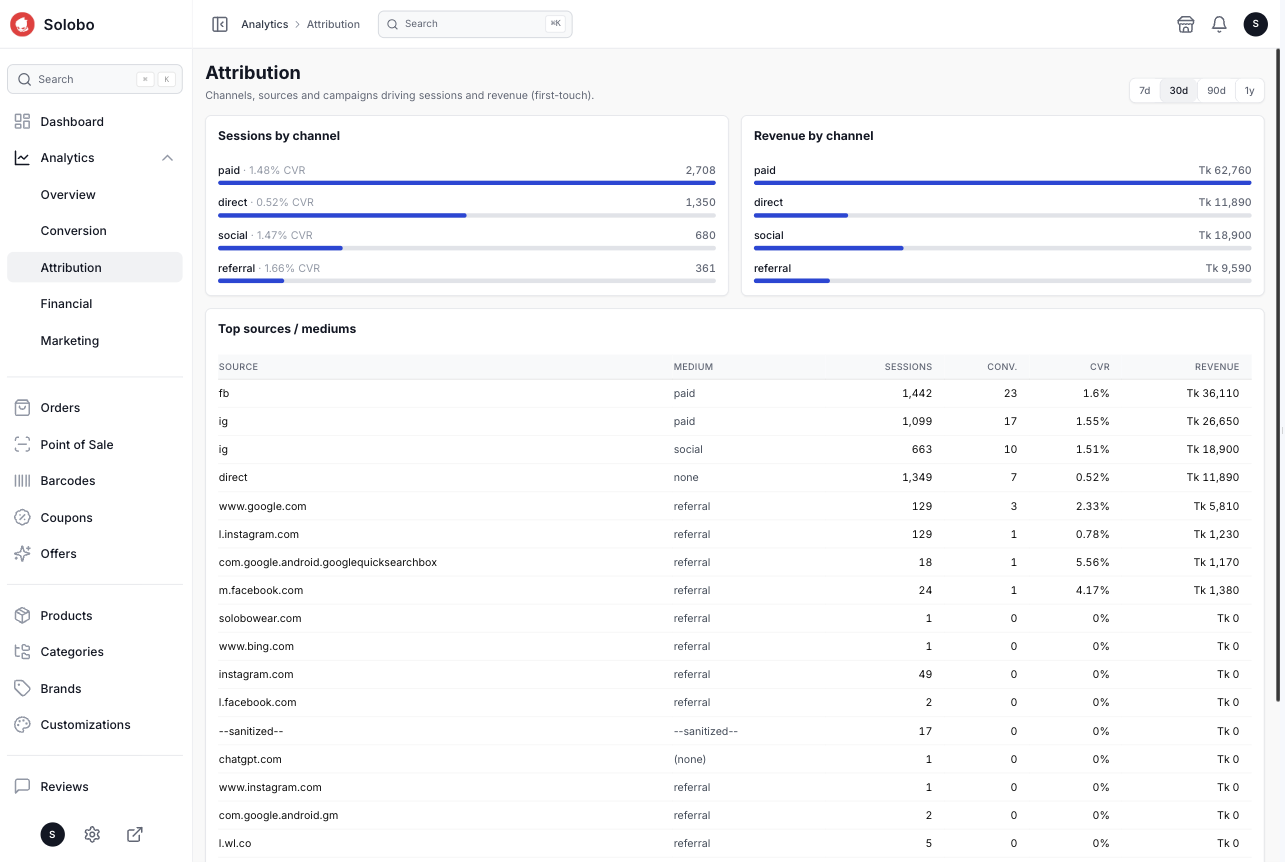
Task: Select the 1y time range
Action: coord(1249,90)
